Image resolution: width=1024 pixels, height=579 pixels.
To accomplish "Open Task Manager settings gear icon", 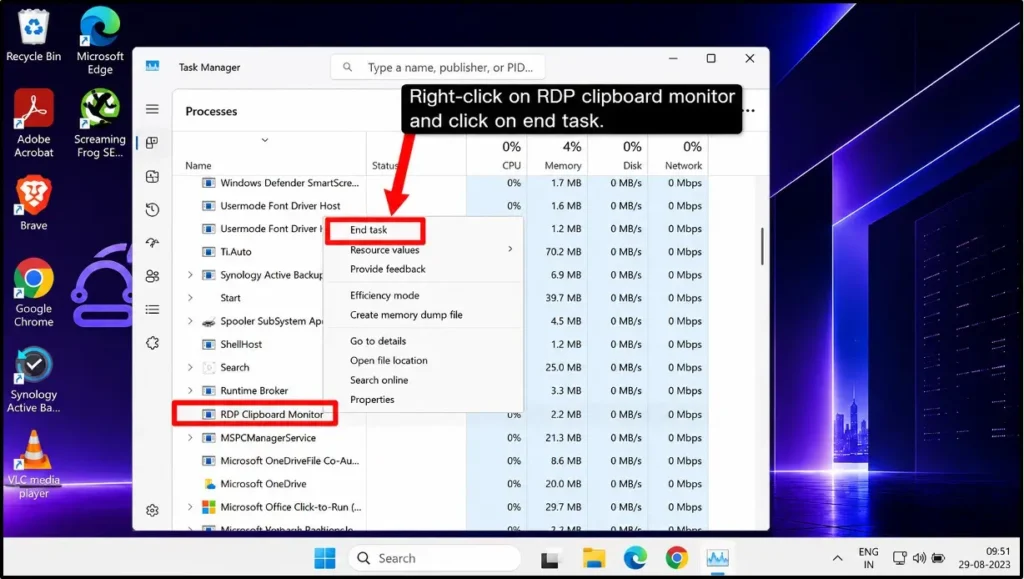I will pyautogui.click(x=152, y=510).
